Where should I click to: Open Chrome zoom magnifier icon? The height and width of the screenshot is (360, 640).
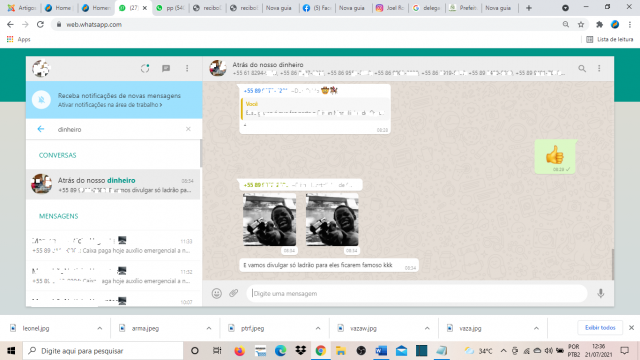point(566,24)
